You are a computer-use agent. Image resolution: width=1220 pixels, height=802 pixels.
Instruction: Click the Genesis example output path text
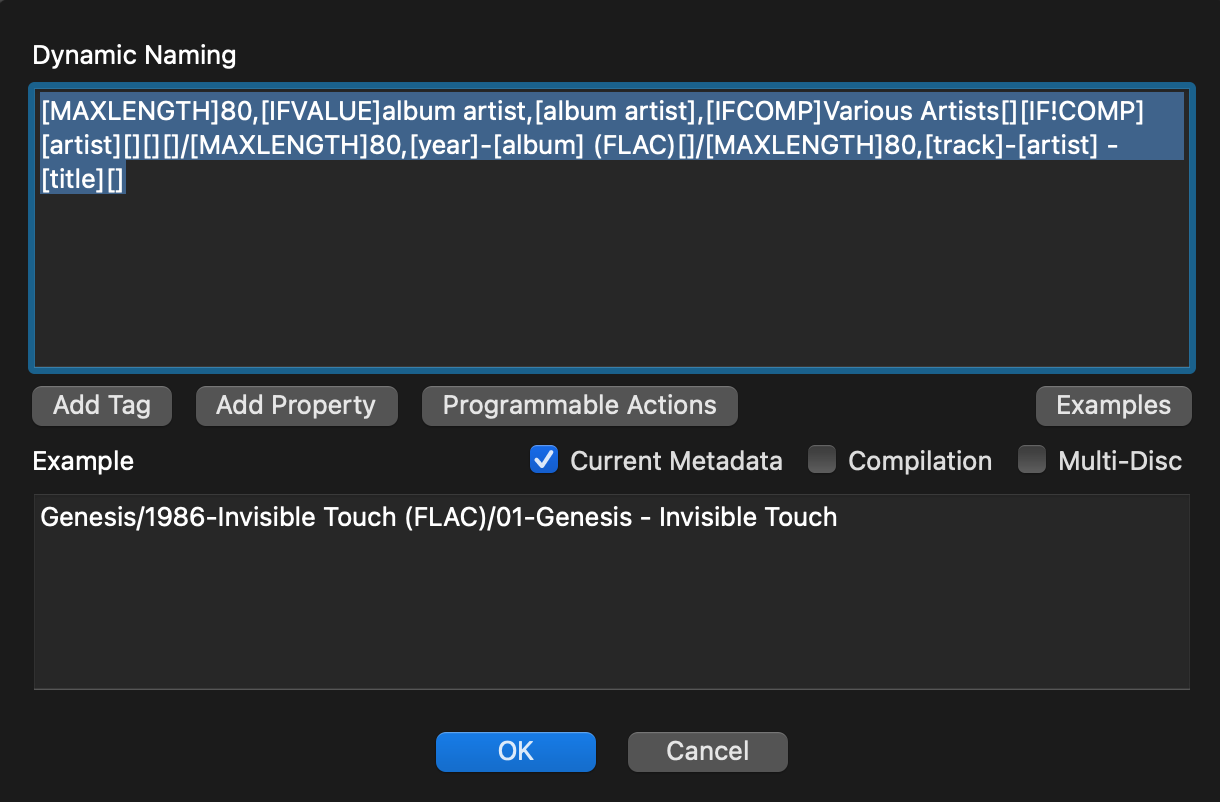tap(438, 517)
